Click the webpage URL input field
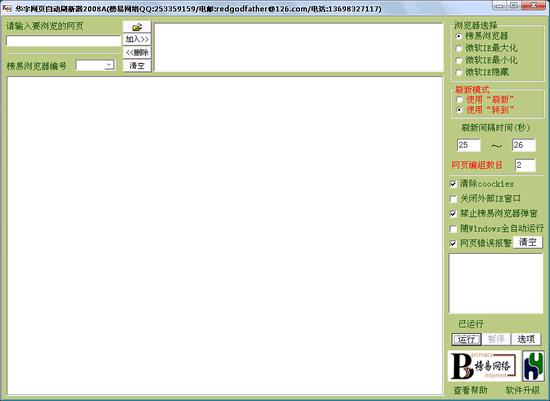550x401 pixels. 63,41
